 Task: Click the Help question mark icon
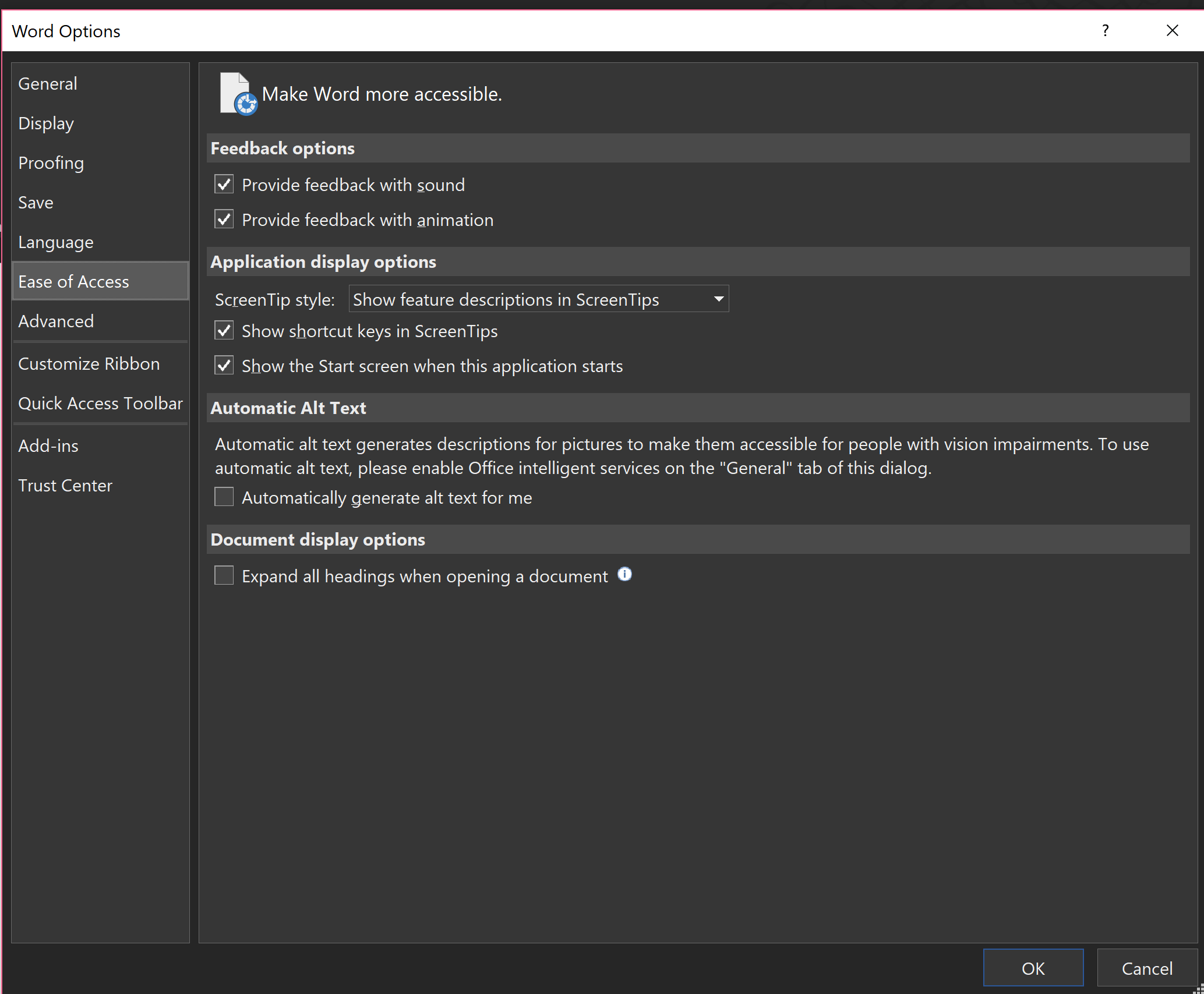point(1105,31)
